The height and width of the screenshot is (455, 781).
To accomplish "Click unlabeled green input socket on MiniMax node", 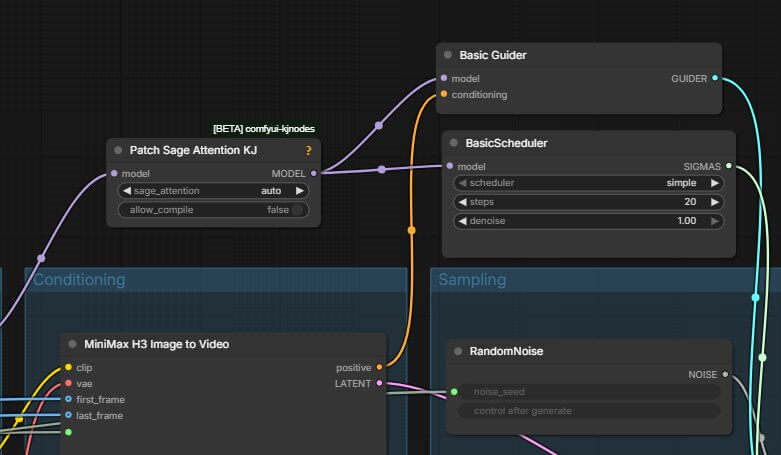I will click(68, 432).
